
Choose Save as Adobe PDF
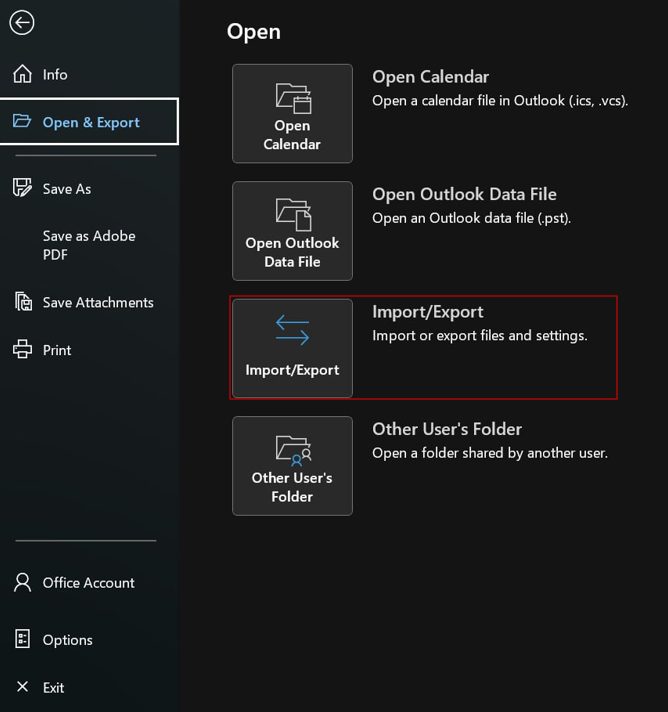(89, 245)
